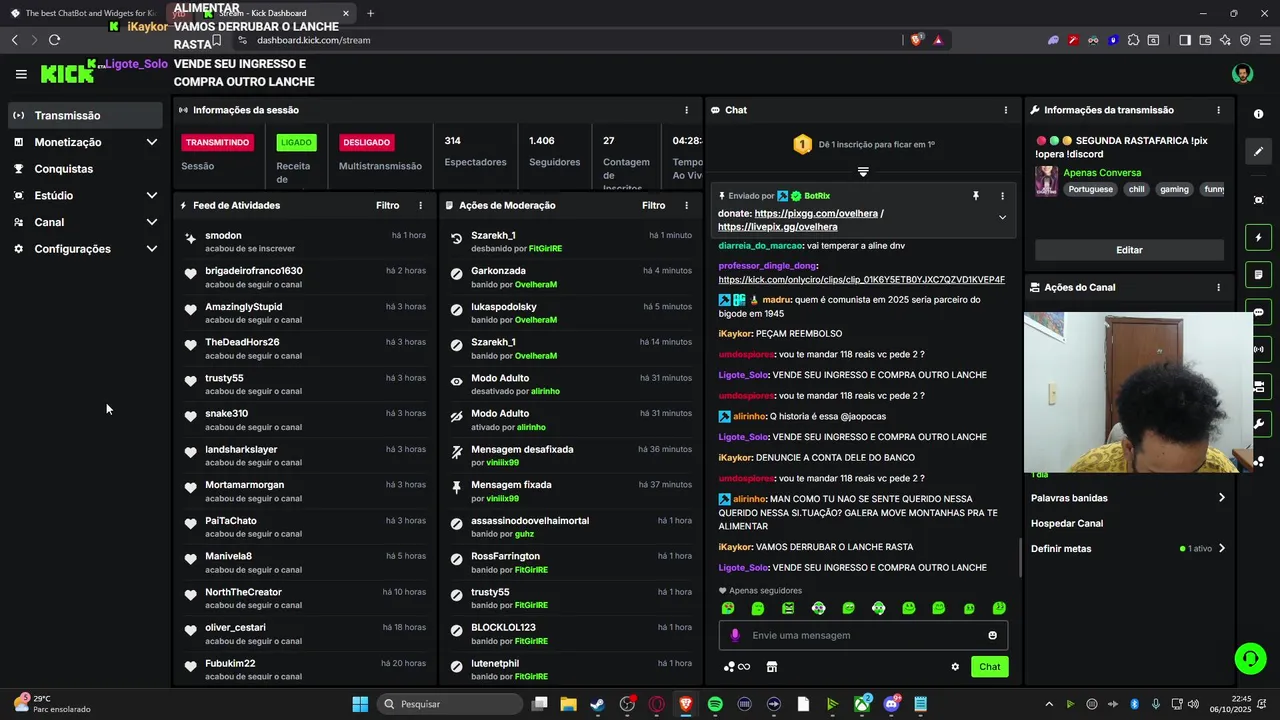The height and width of the screenshot is (720, 1280).
Task: Open Brave Shields icon in address bar
Action: pos(916,40)
